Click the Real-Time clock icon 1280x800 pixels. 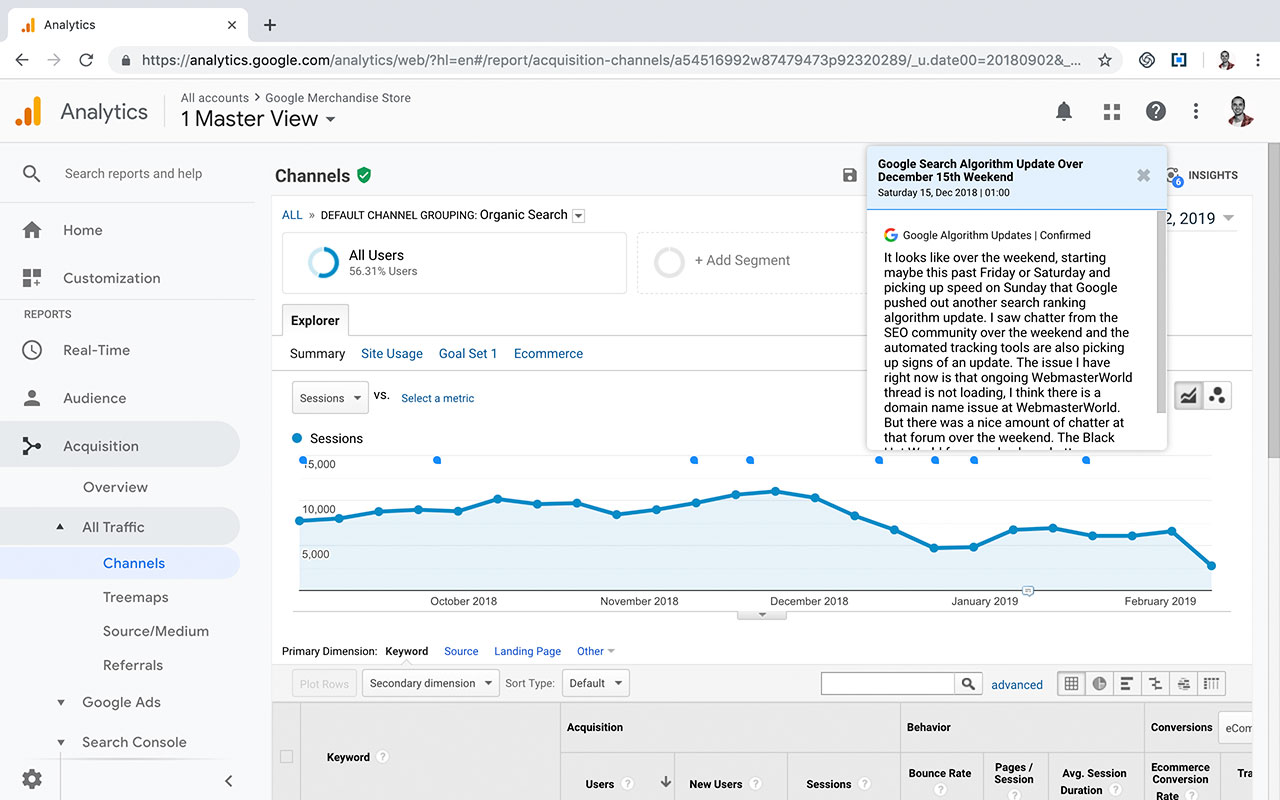tap(32, 350)
